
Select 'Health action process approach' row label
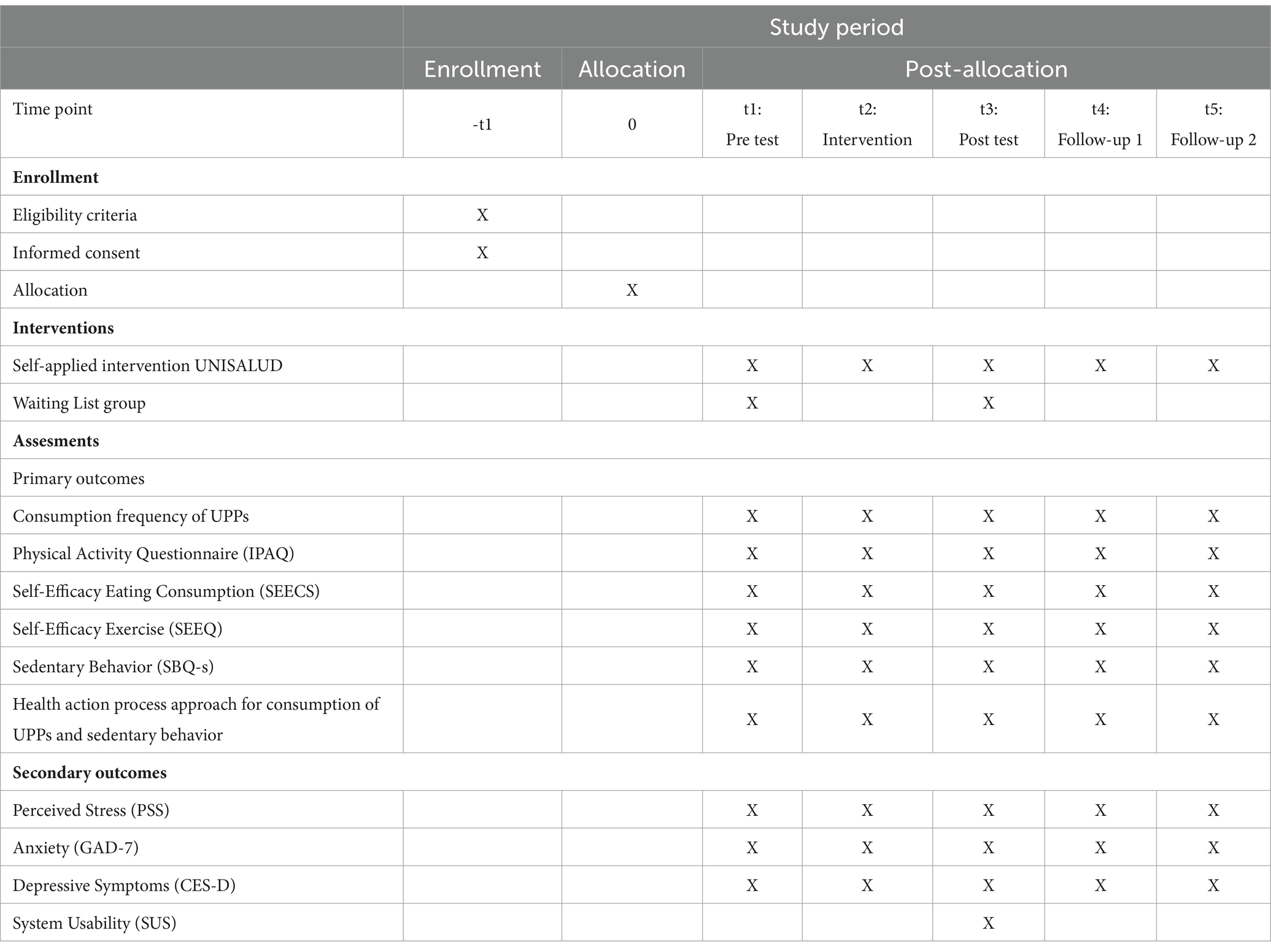pos(196,720)
